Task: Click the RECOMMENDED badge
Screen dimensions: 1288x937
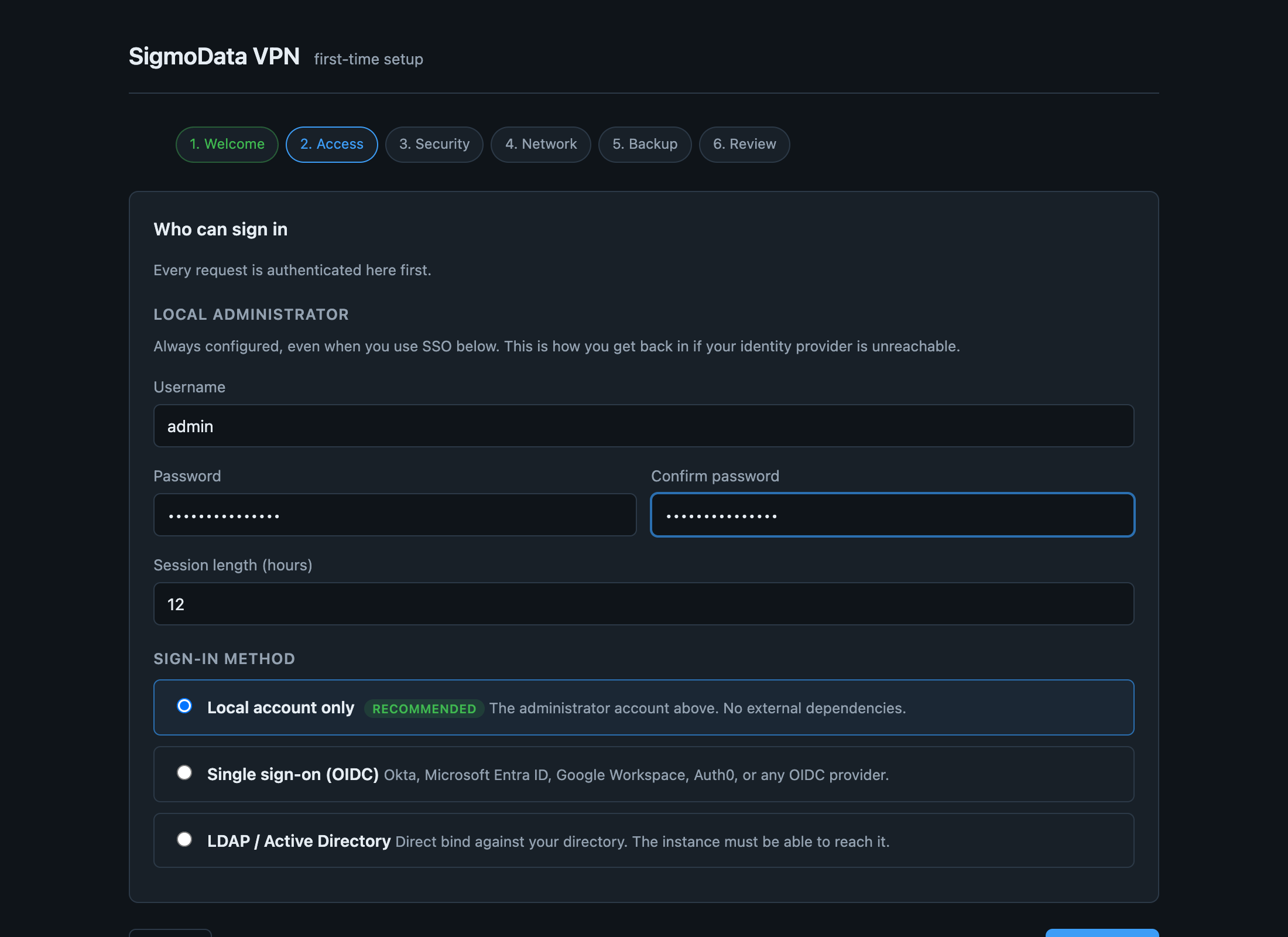Action: click(x=424, y=709)
